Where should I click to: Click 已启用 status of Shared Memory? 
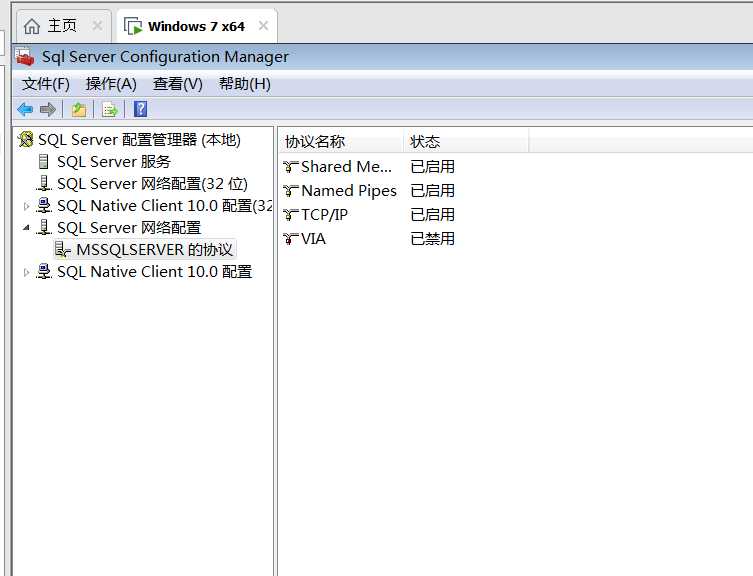[432, 167]
